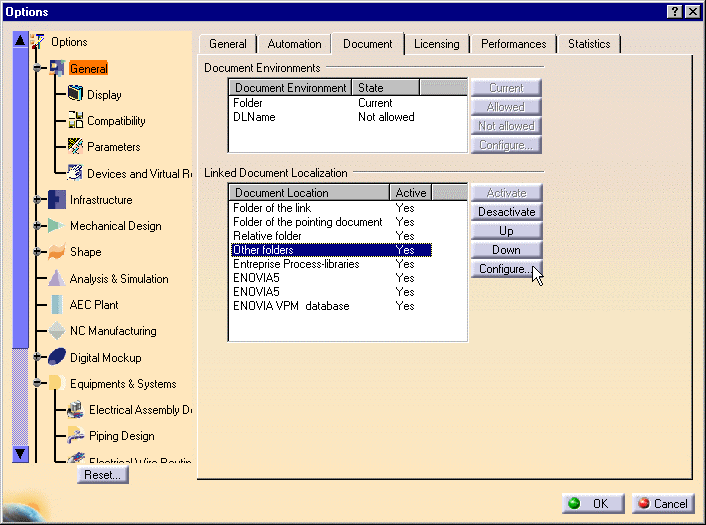Screen dimensions: 706x525
Task: Click OK to confirm options
Action: (x=592, y=503)
